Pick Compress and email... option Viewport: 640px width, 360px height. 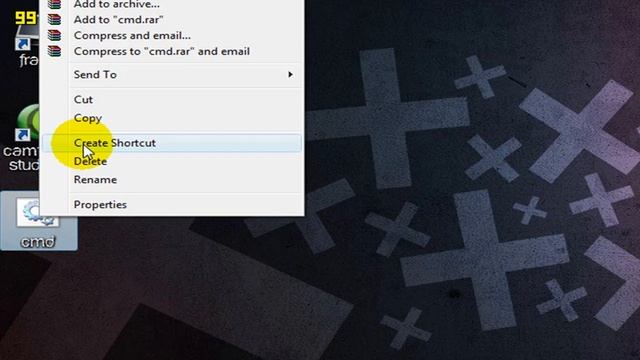(172, 36)
